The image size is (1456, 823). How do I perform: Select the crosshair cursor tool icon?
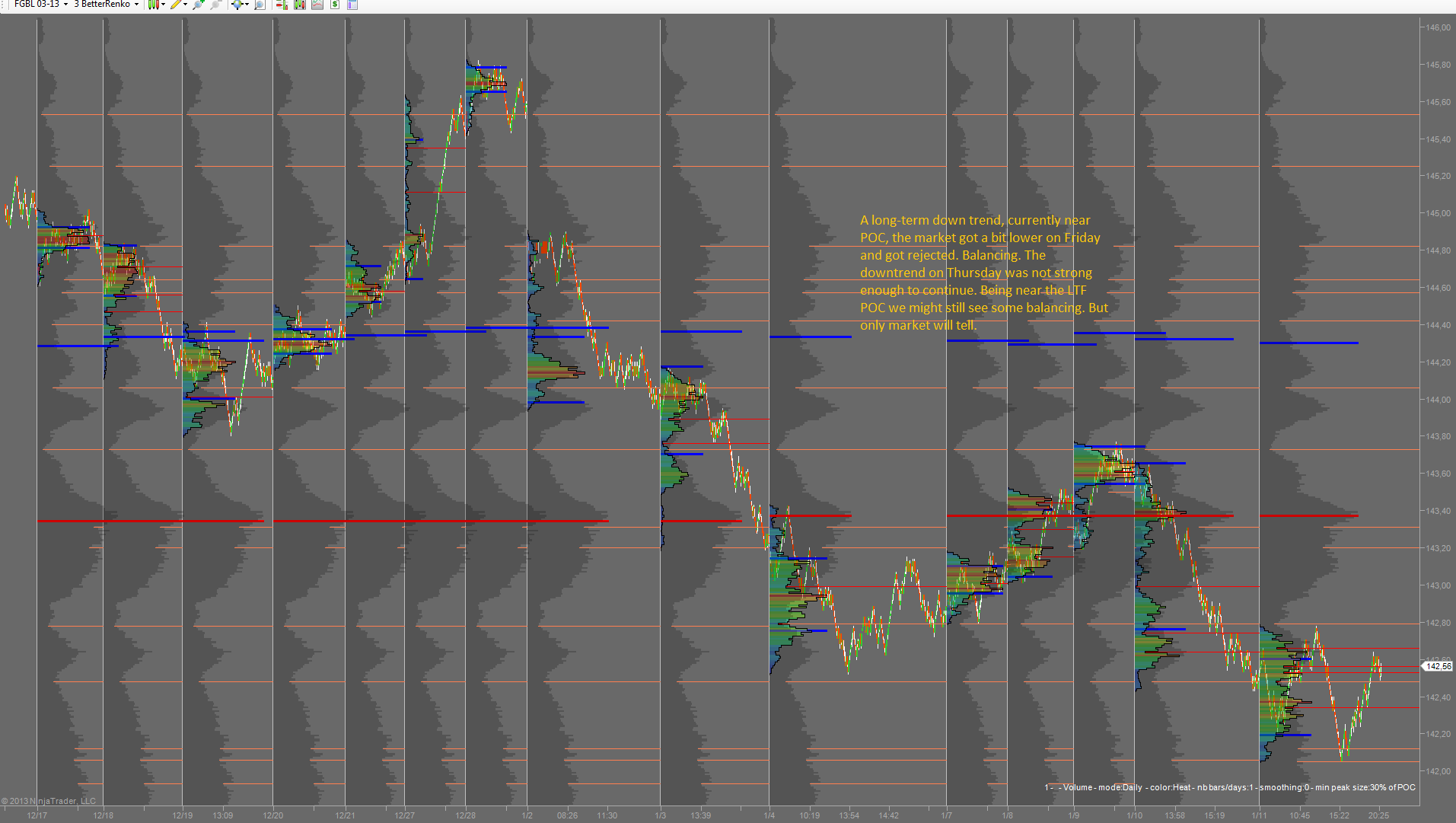(237, 5)
